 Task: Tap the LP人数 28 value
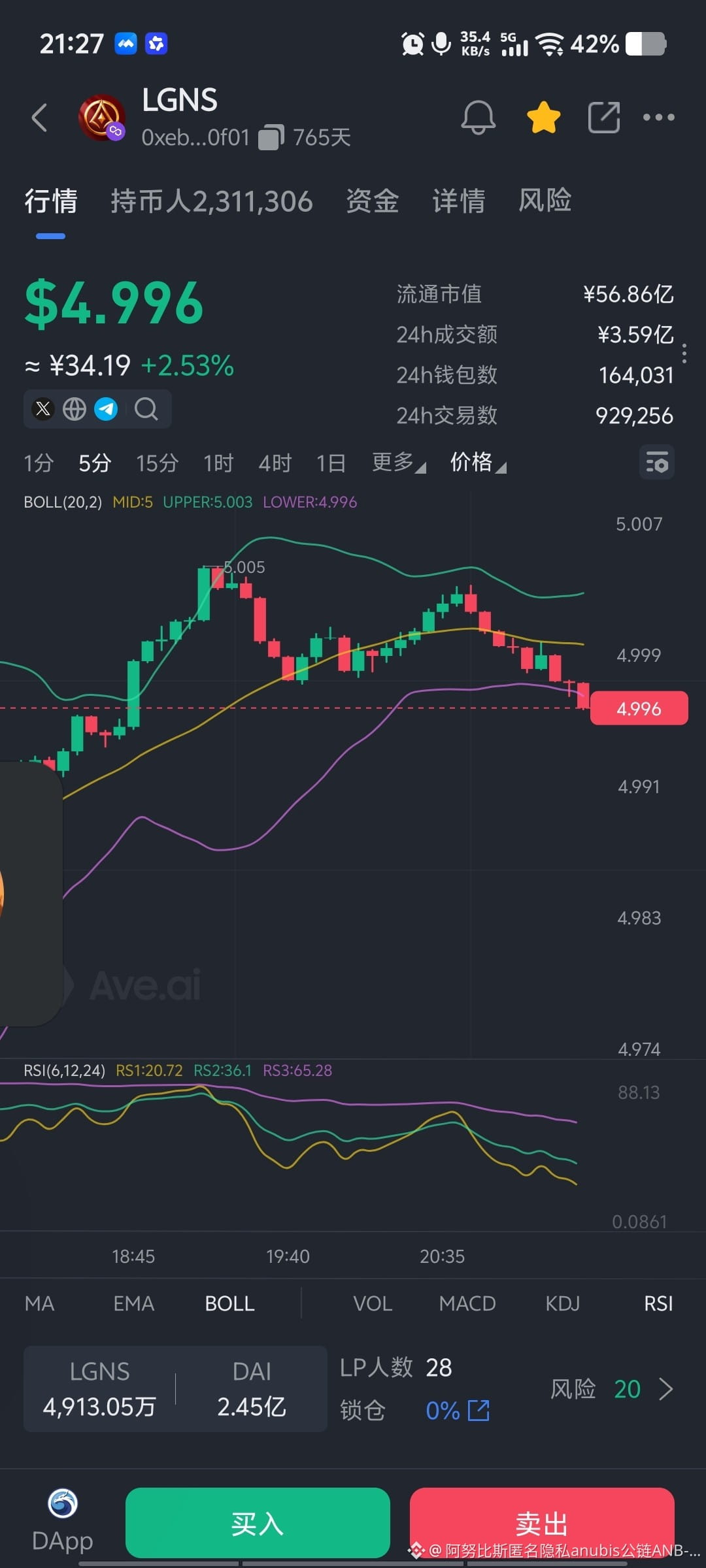[x=439, y=1367]
